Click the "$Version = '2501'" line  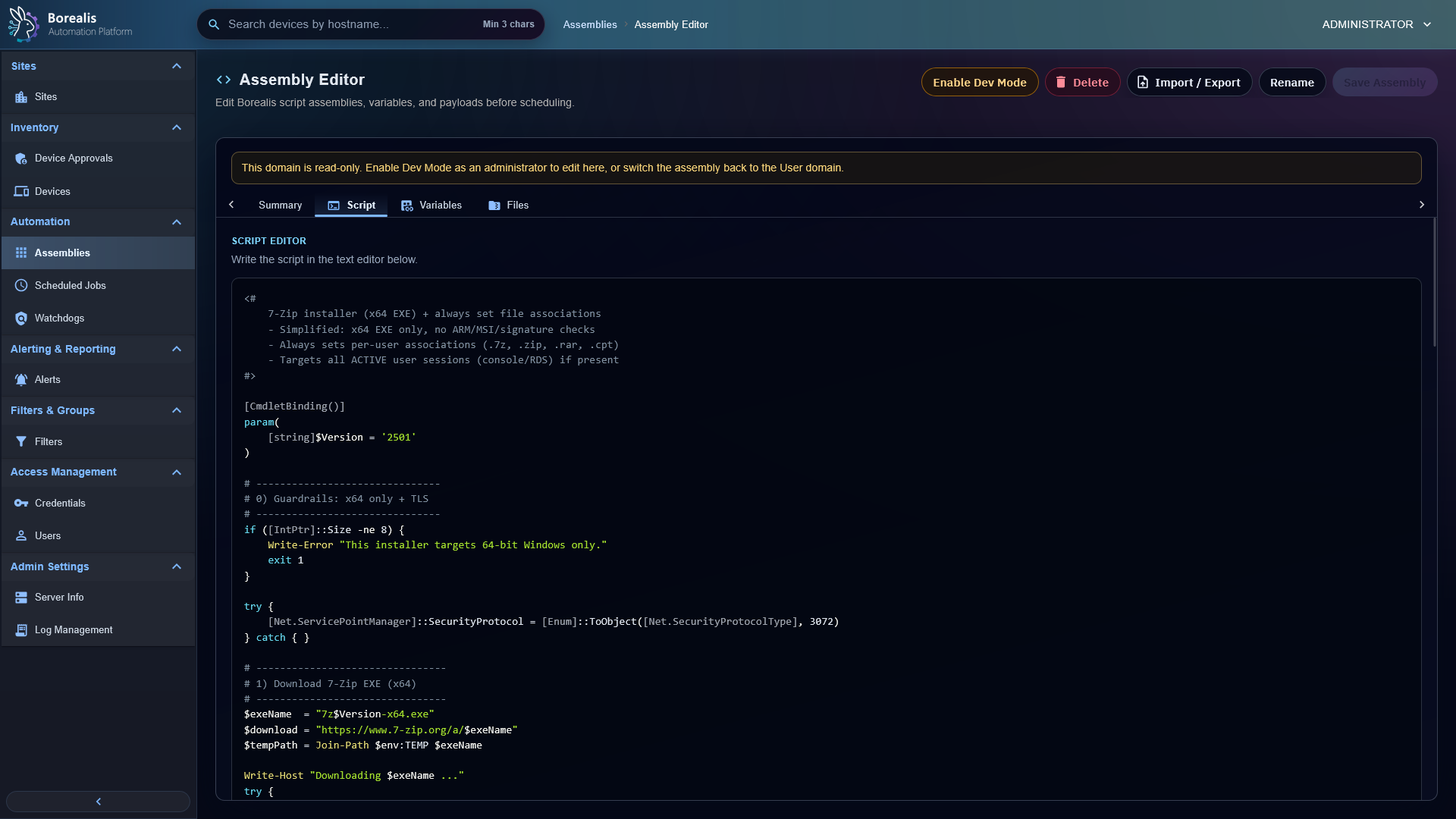[342, 438]
